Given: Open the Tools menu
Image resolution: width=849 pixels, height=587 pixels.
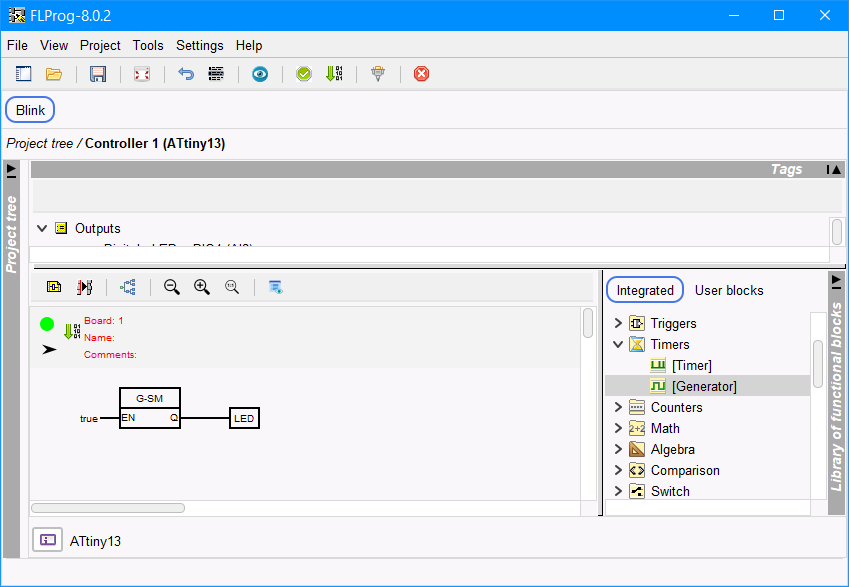Looking at the screenshot, I should point(148,45).
